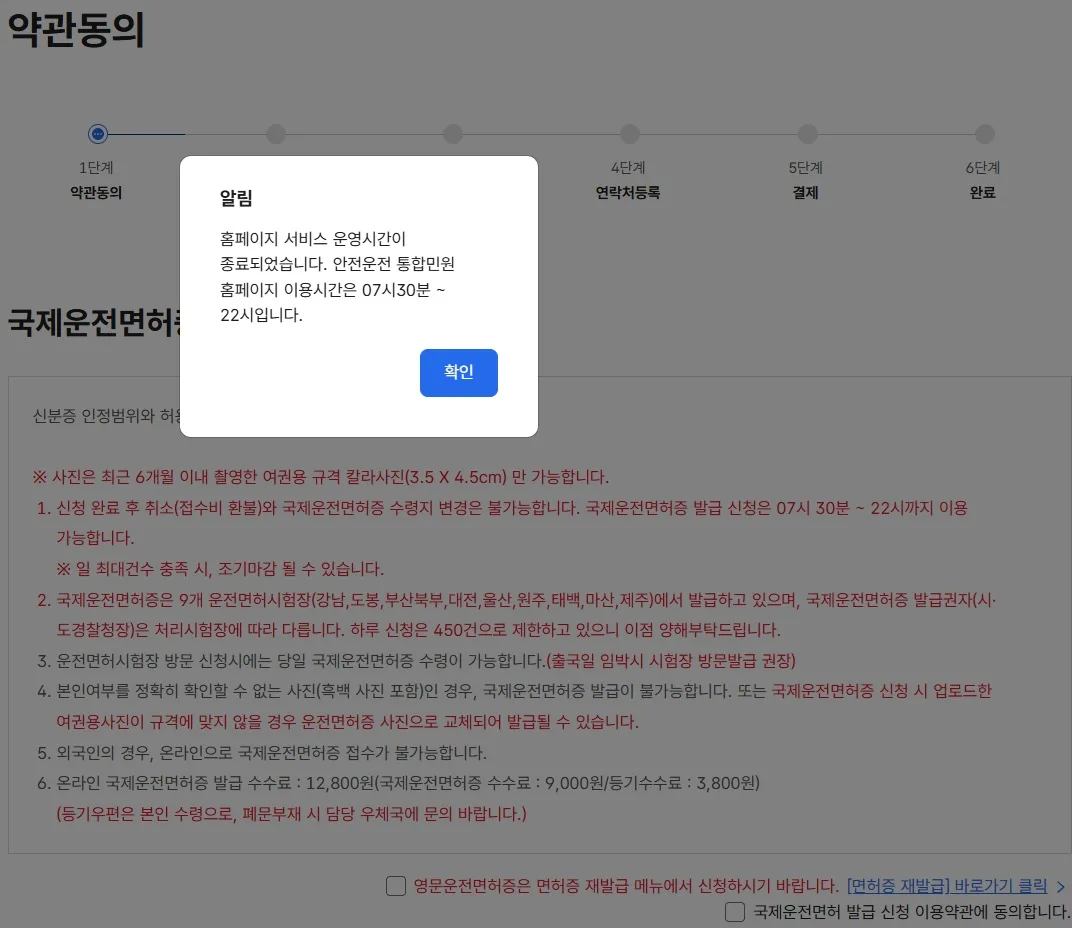Click the line '※ 일 최대건수 충족 시, 조기마감 될 수 있습니다.'
The width and height of the screenshot is (1072, 928).
[x=220, y=568]
